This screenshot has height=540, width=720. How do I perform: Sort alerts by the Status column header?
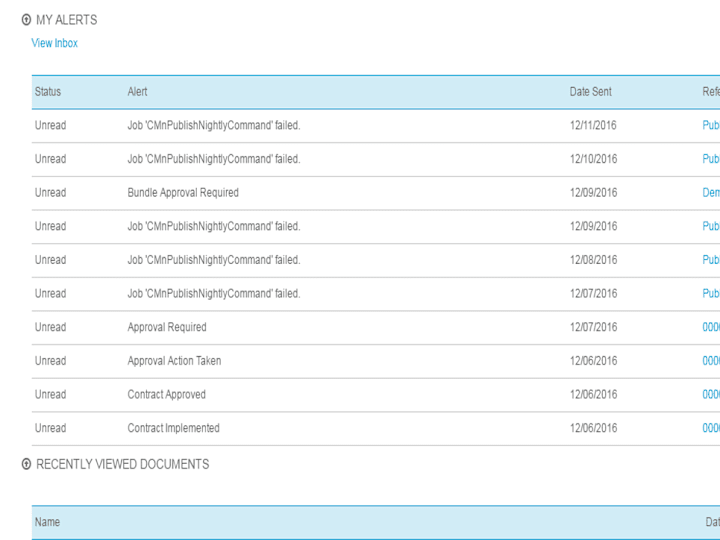[48, 92]
